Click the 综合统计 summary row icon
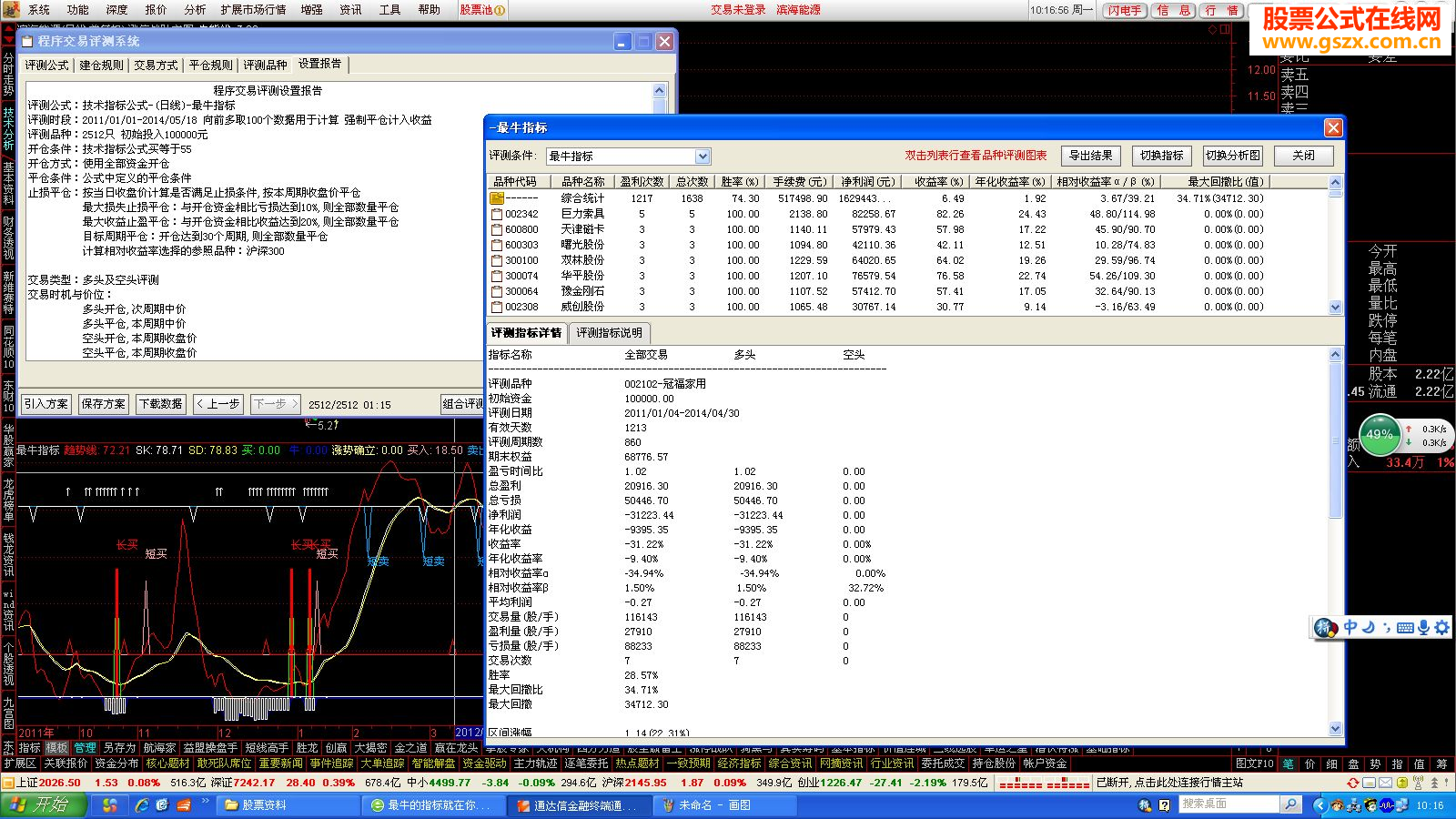 coord(497,198)
